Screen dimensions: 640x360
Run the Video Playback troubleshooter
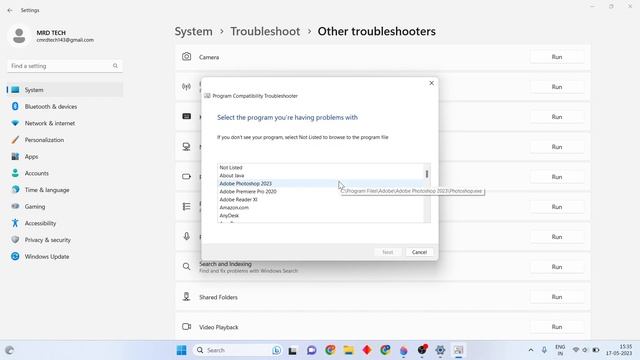tap(557, 327)
